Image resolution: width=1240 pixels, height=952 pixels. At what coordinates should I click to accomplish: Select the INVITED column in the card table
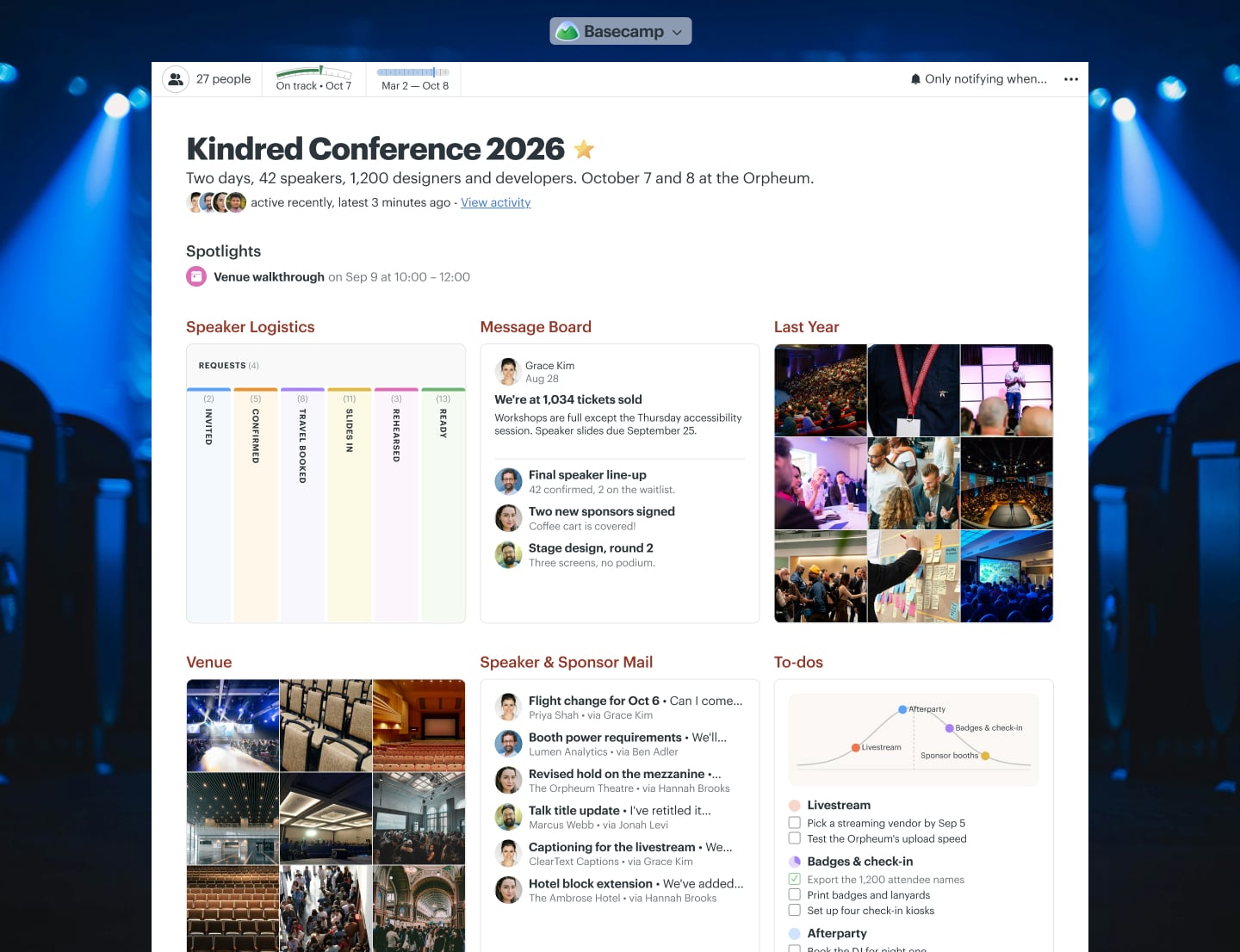[x=208, y=504]
